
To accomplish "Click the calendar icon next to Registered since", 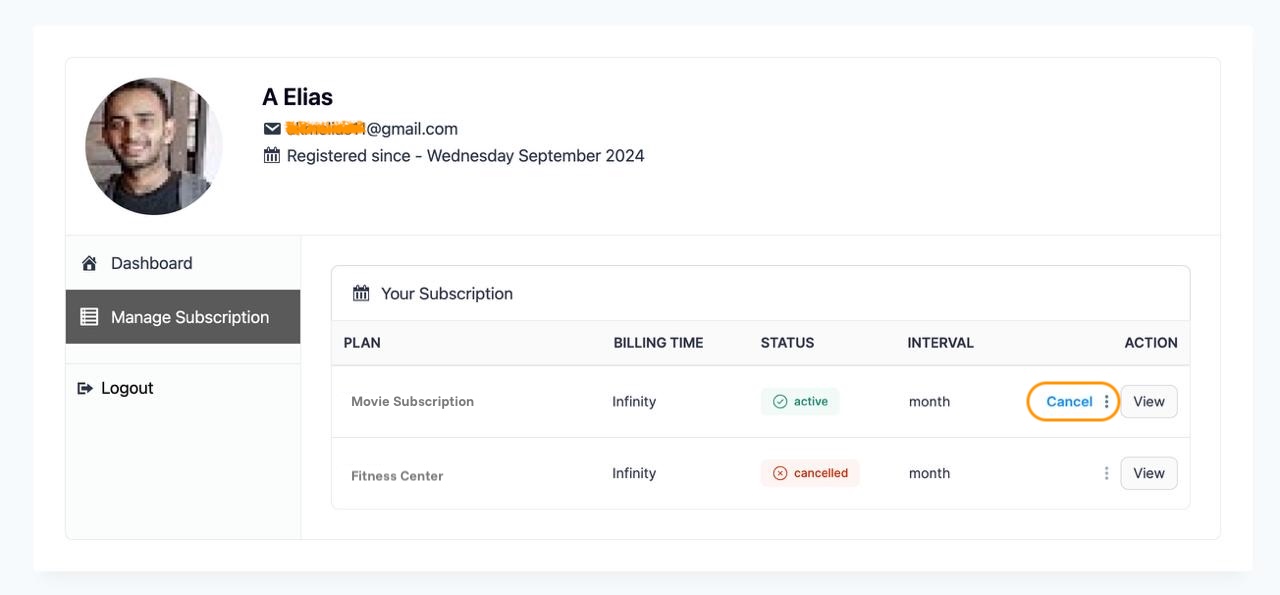I will pyautogui.click(x=271, y=155).
